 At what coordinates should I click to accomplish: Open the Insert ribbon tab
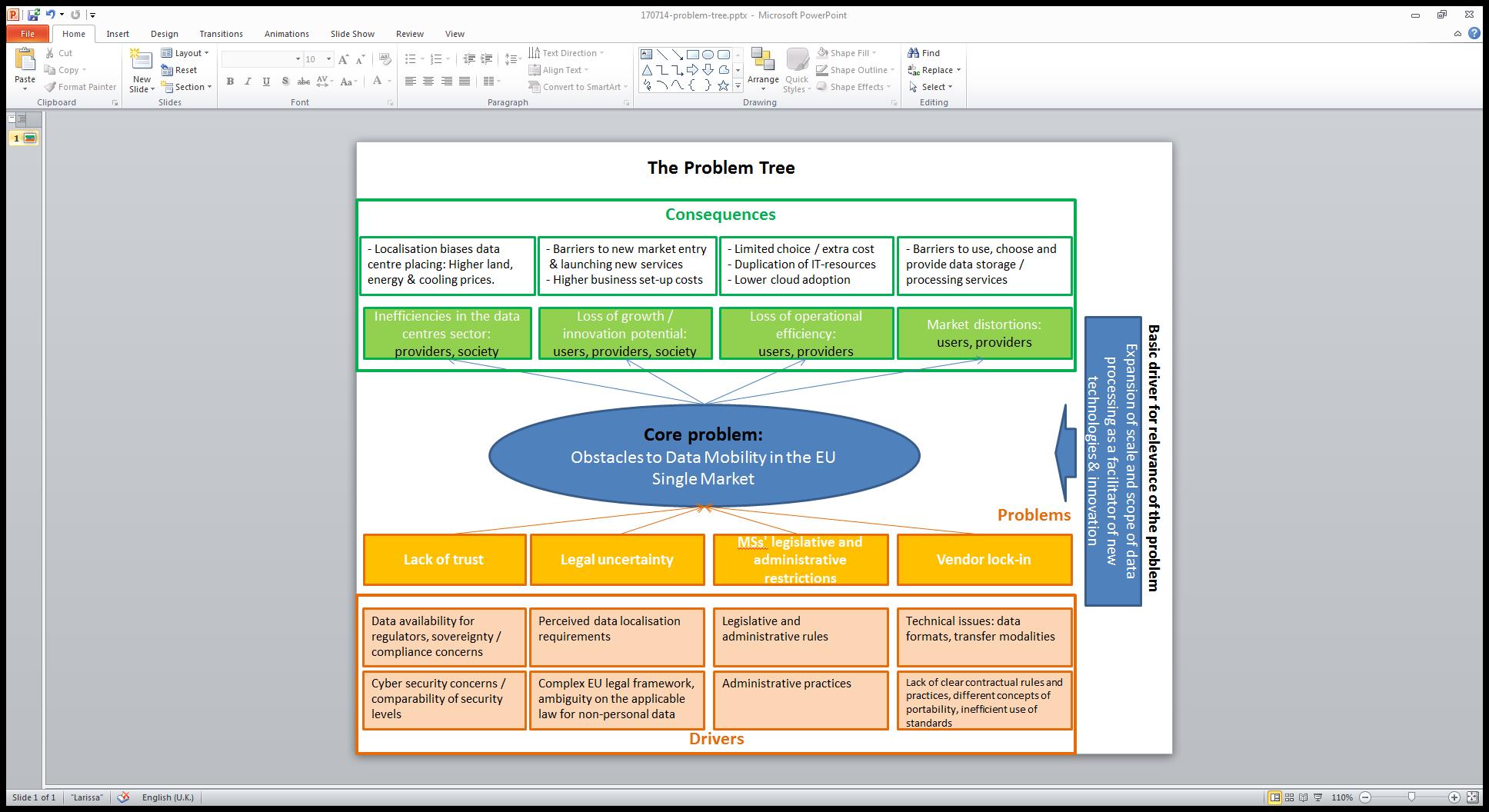(118, 34)
